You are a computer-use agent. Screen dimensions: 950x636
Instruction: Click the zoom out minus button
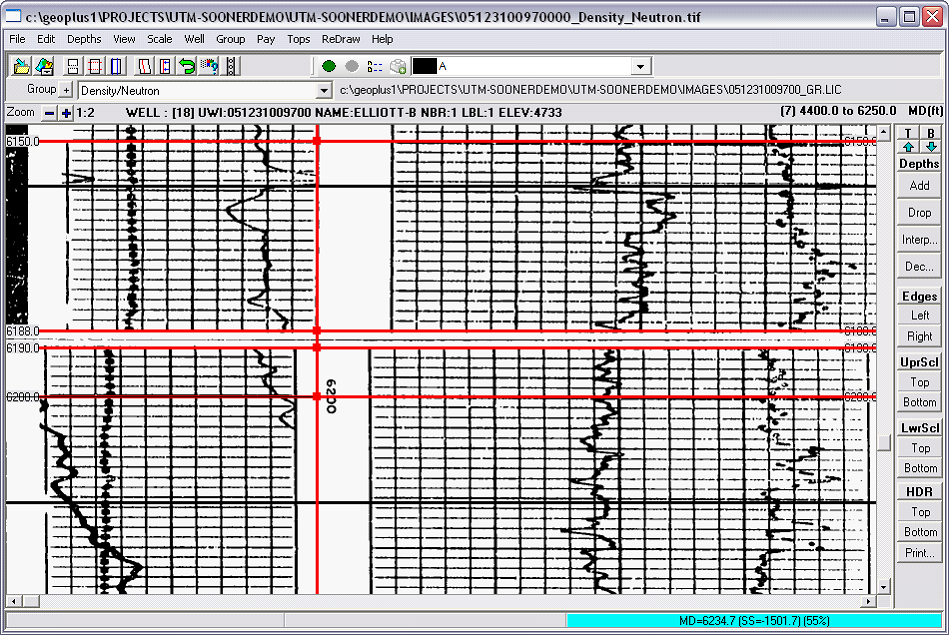49,113
